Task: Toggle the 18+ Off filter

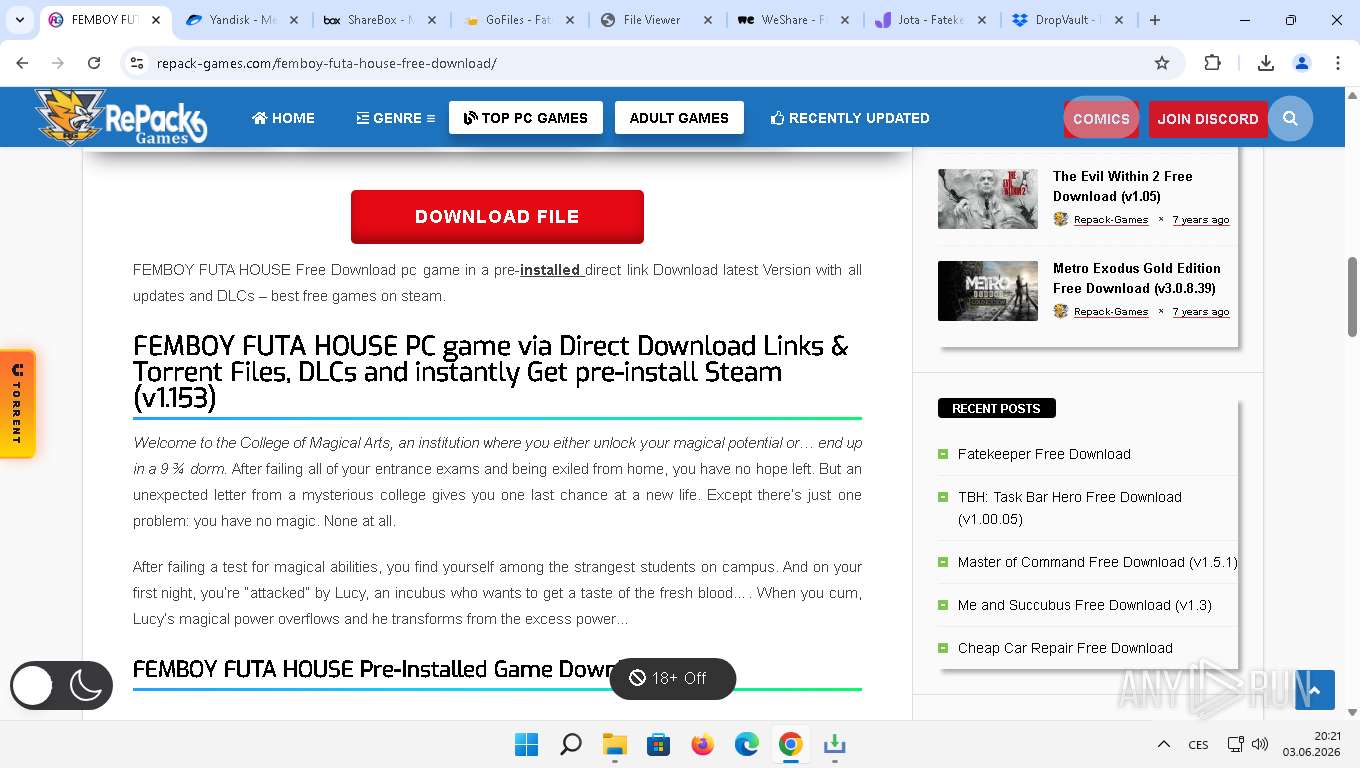Action: click(x=672, y=678)
